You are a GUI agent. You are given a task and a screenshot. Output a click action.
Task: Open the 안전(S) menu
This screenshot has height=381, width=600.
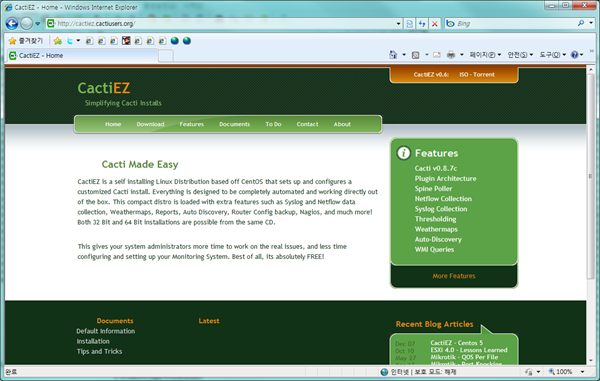520,55
